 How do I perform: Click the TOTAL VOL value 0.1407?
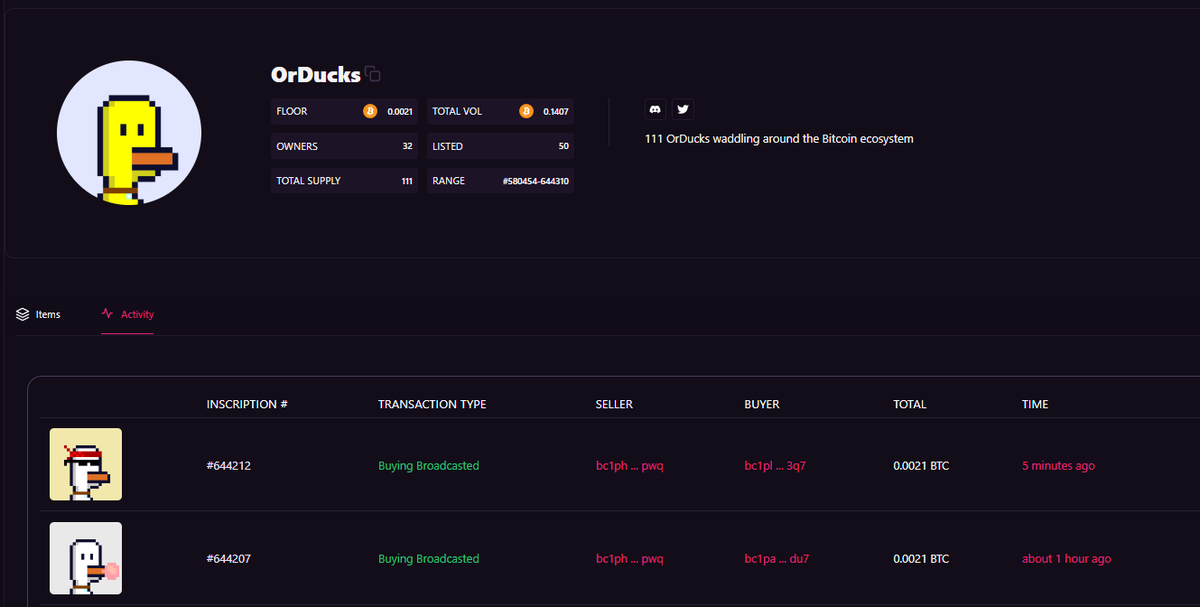click(555, 111)
